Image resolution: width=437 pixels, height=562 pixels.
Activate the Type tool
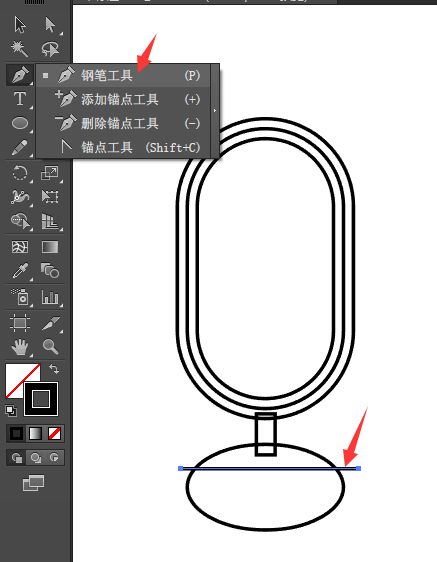click(20, 99)
